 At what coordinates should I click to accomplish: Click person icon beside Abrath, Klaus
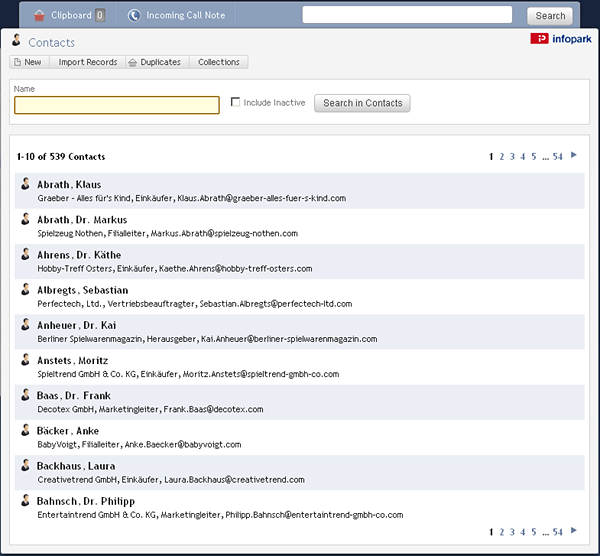point(25,184)
